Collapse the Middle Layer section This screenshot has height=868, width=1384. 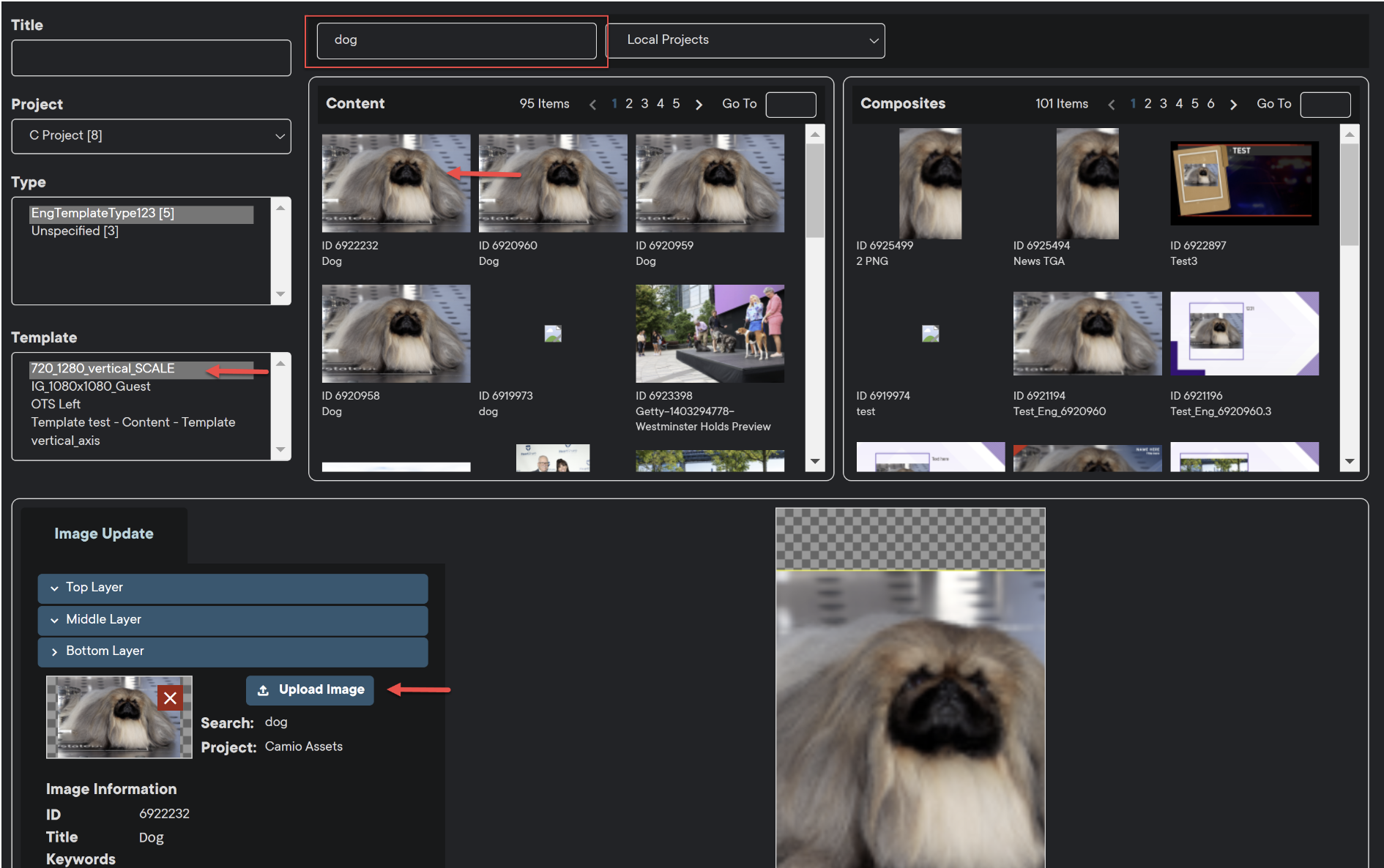coord(233,620)
